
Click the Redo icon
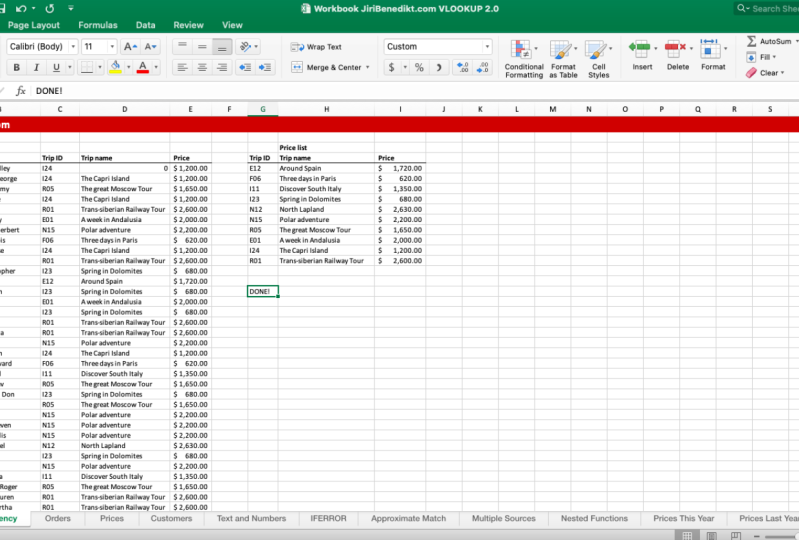[x=49, y=8]
